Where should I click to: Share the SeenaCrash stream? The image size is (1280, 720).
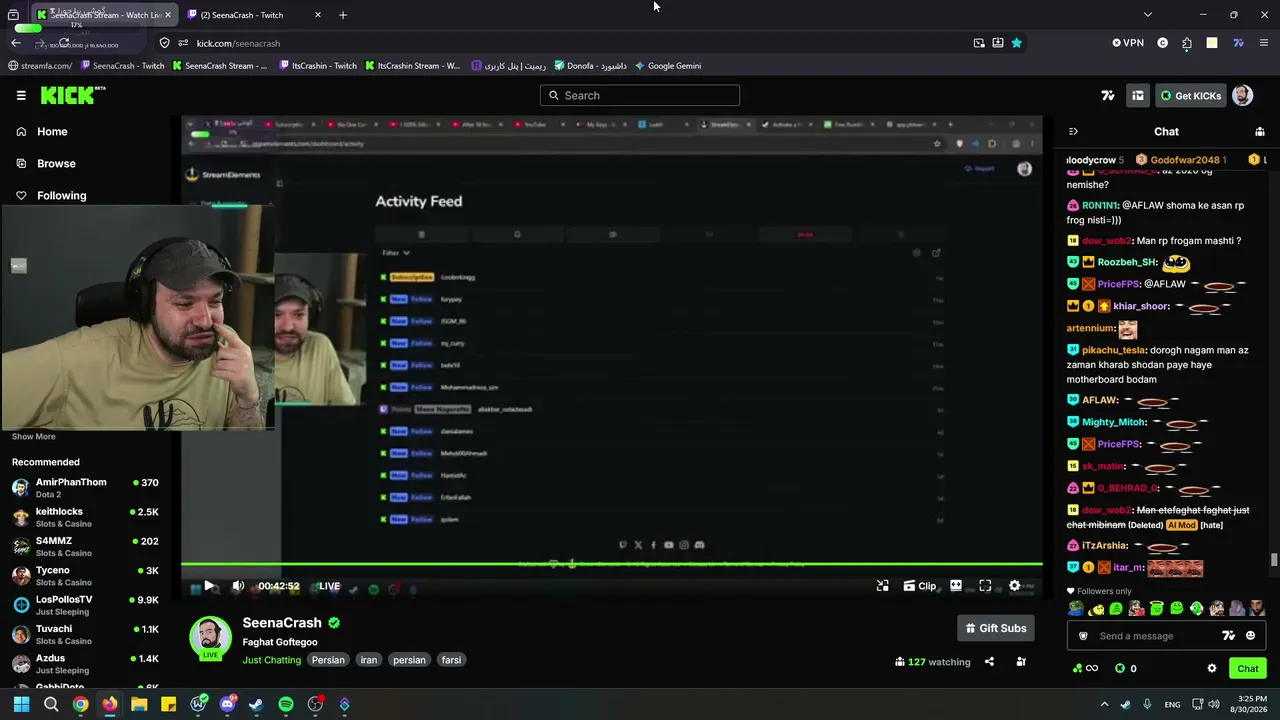(x=989, y=661)
